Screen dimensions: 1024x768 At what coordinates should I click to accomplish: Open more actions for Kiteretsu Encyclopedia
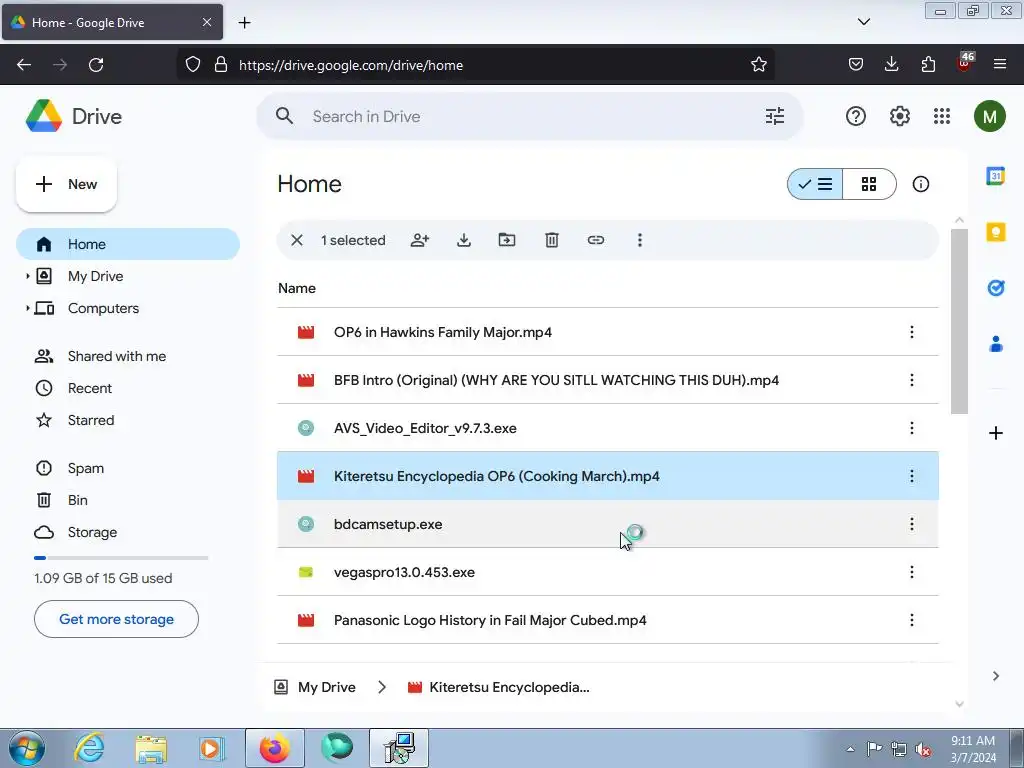click(912, 476)
